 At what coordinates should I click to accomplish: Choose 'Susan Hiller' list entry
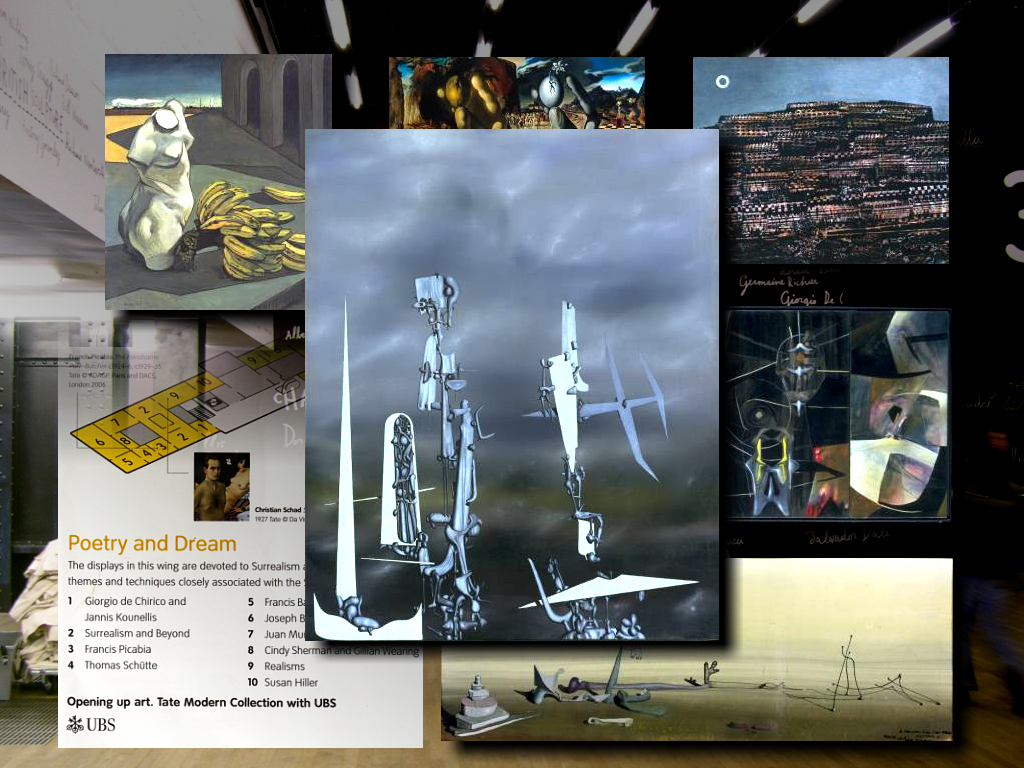pyautogui.click(x=291, y=682)
